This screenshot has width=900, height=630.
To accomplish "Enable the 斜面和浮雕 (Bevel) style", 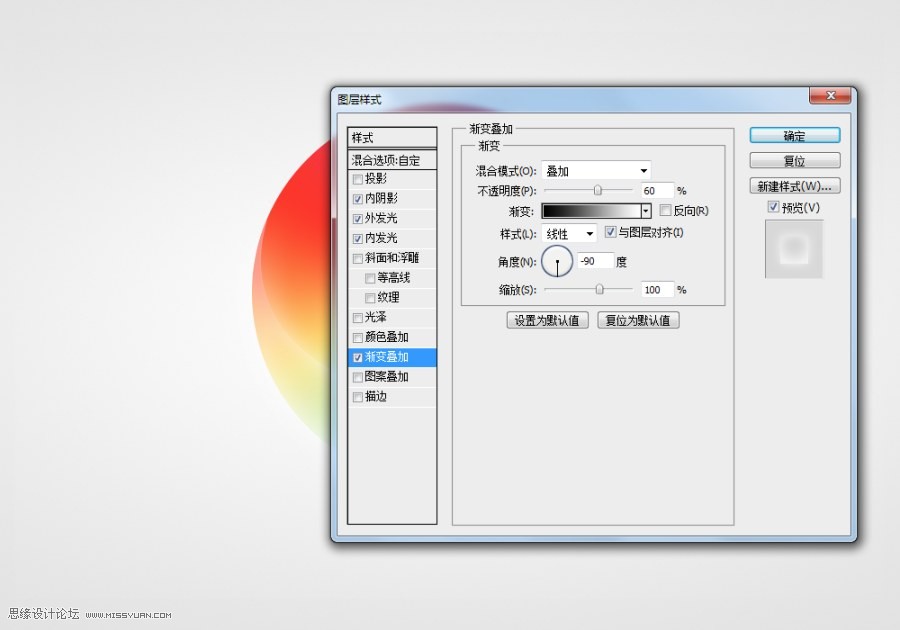I will (357, 257).
